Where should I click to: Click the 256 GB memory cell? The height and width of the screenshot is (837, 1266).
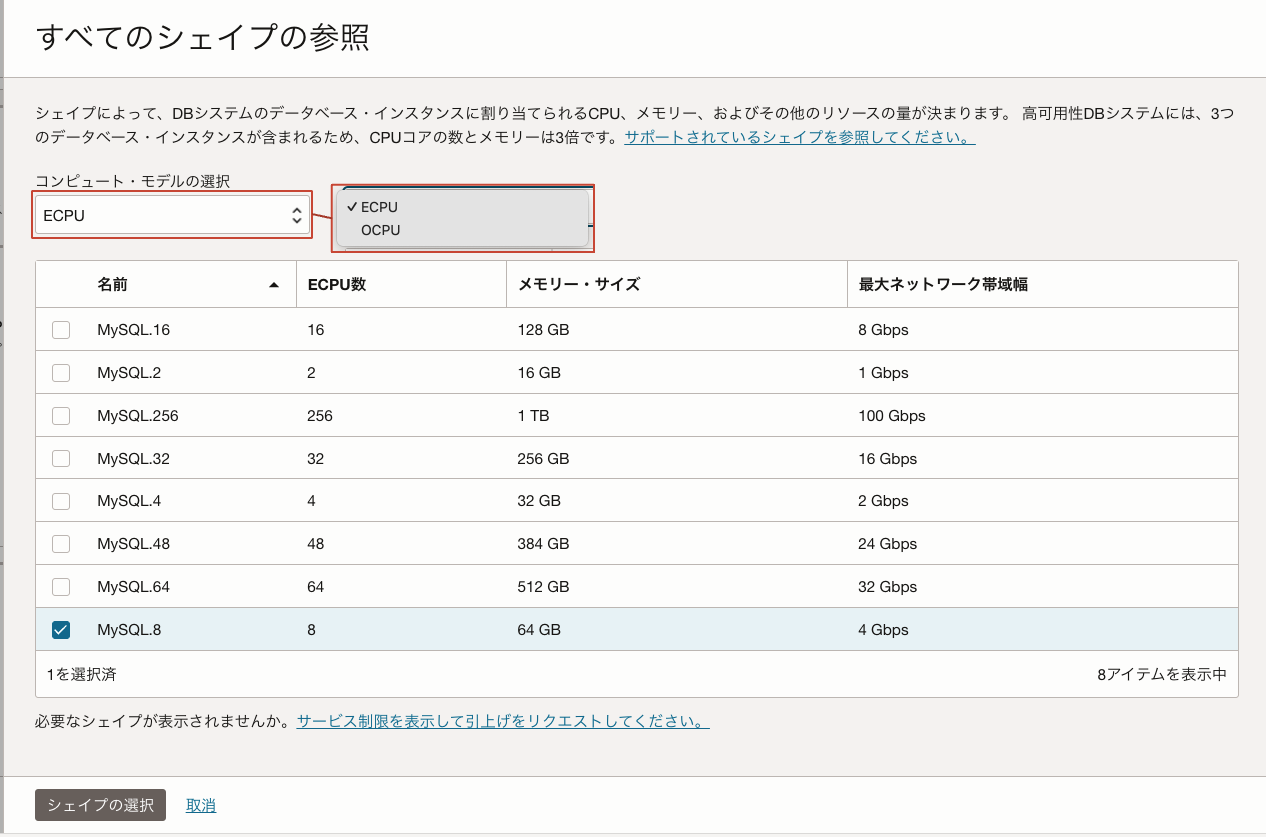[x=543, y=458]
